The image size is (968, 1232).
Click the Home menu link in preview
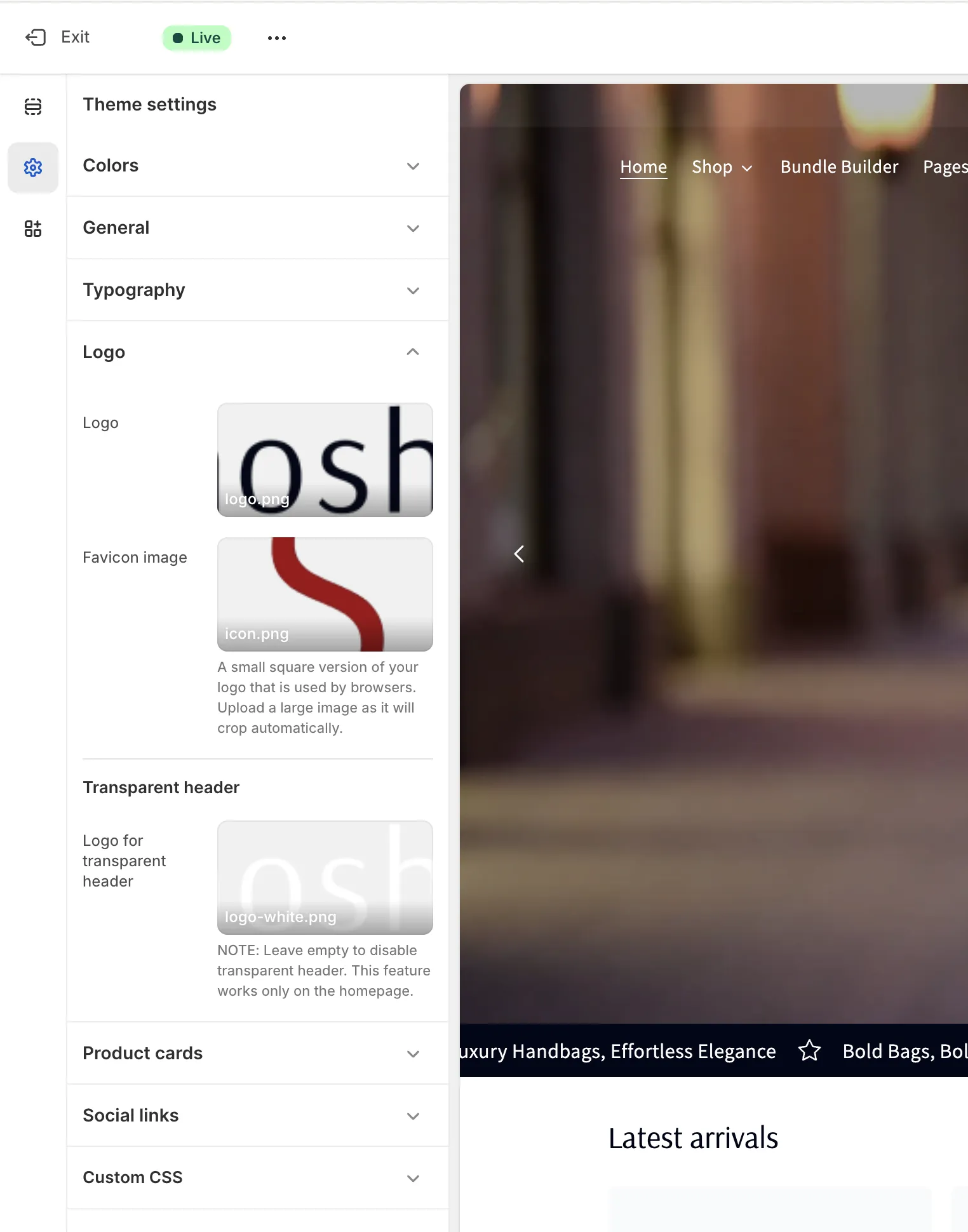[x=643, y=166]
